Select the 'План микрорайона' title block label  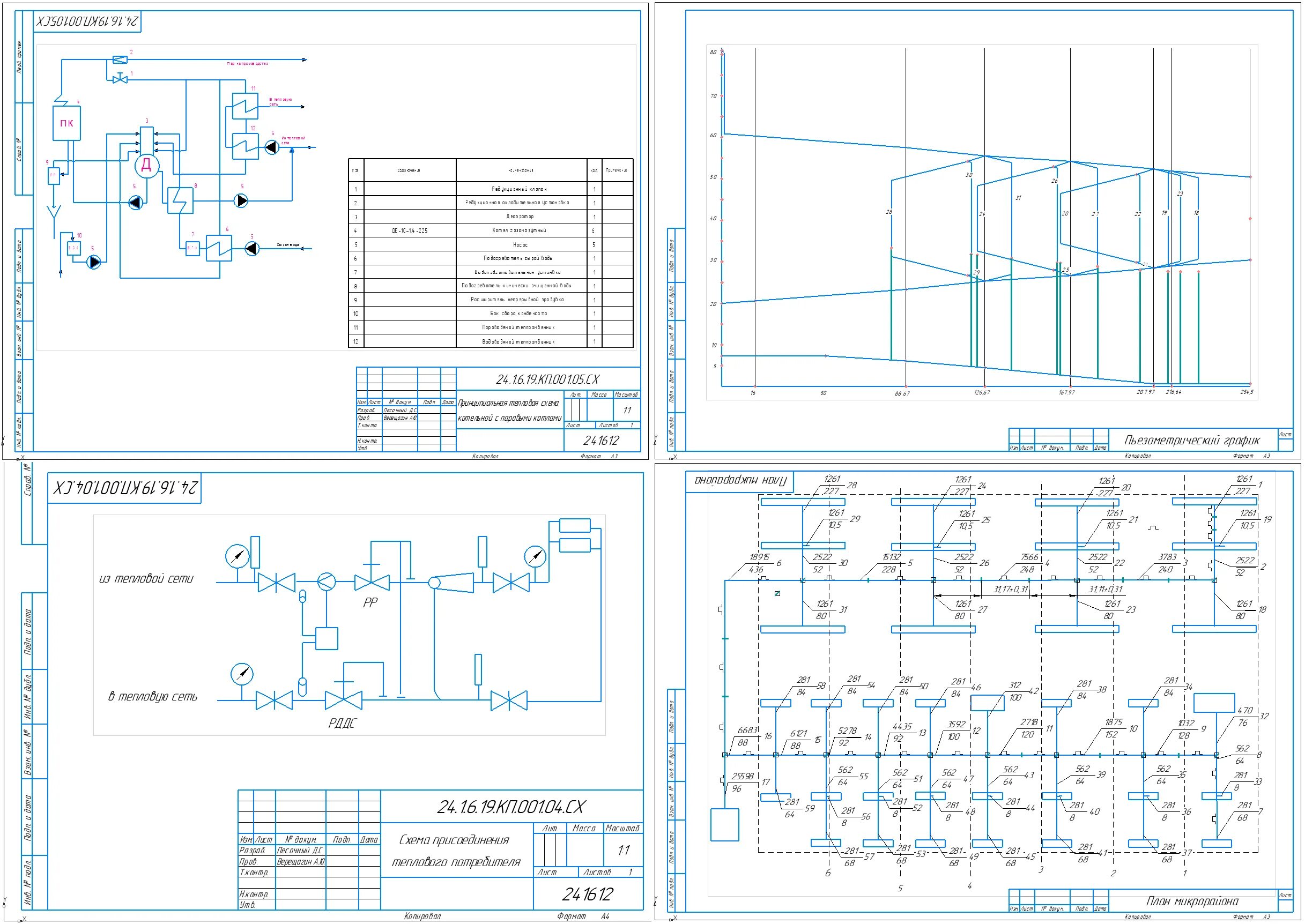[1192, 901]
